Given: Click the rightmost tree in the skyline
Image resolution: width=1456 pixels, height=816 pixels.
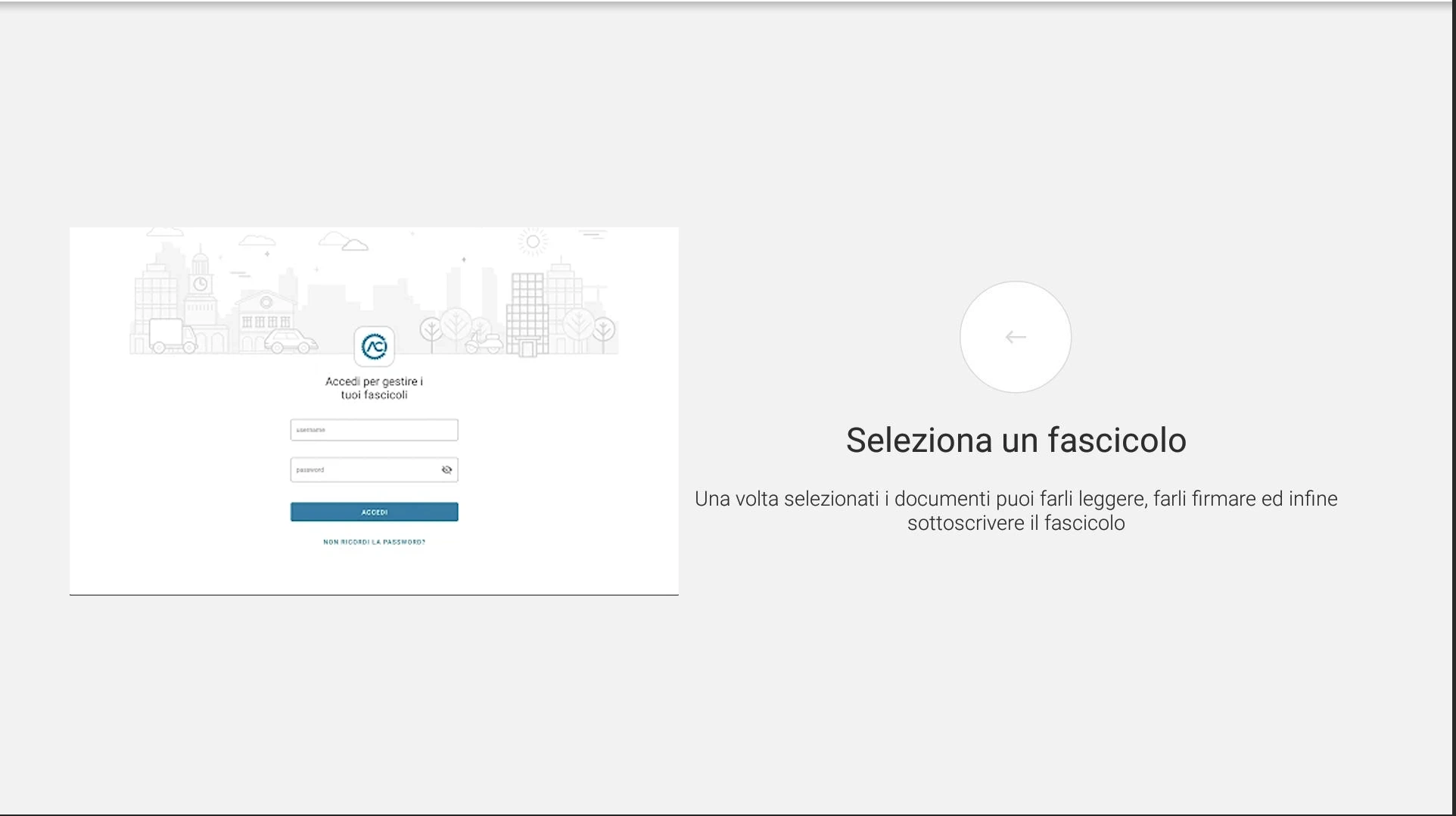Looking at the screenshot, I should [604, 331].
